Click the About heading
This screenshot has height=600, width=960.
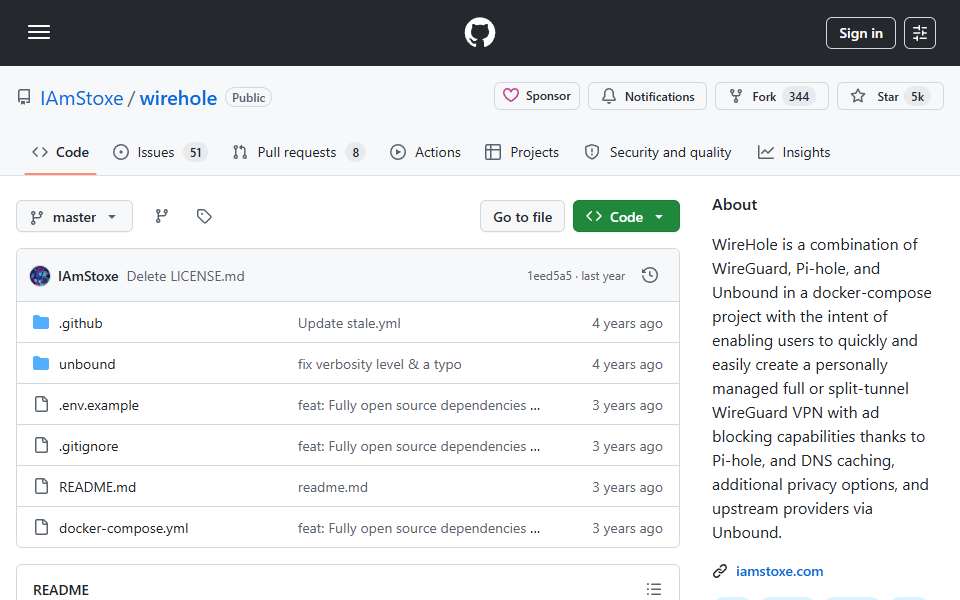734,204
